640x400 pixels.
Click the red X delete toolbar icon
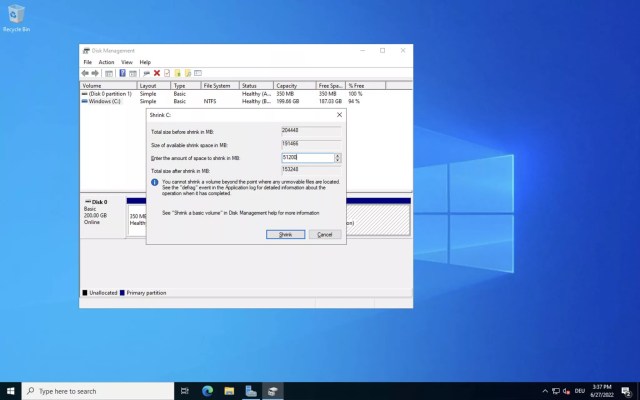pos(157,73)
